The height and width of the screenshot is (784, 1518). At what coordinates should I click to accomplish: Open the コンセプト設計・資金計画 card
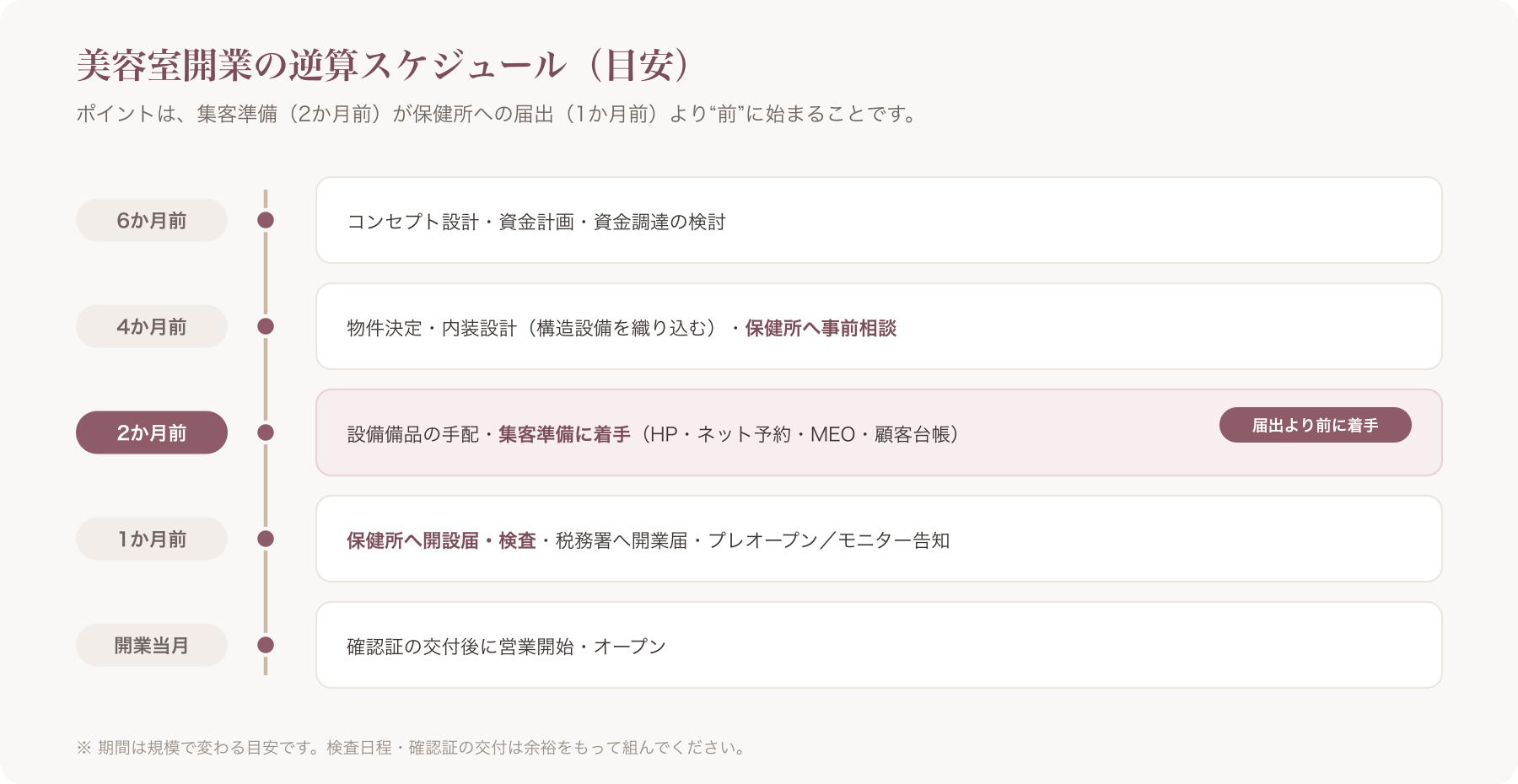[879, 220]
